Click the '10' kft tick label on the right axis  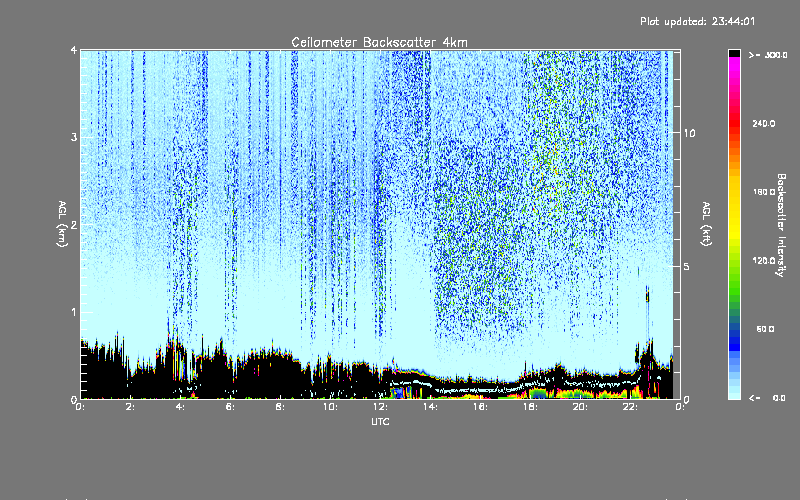[689, 133]
